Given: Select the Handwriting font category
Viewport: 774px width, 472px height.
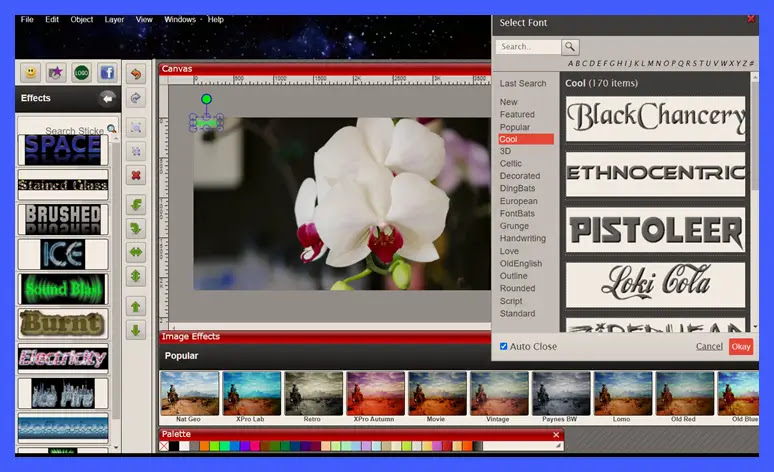Looking at the screenshot, I should [522, 238].
